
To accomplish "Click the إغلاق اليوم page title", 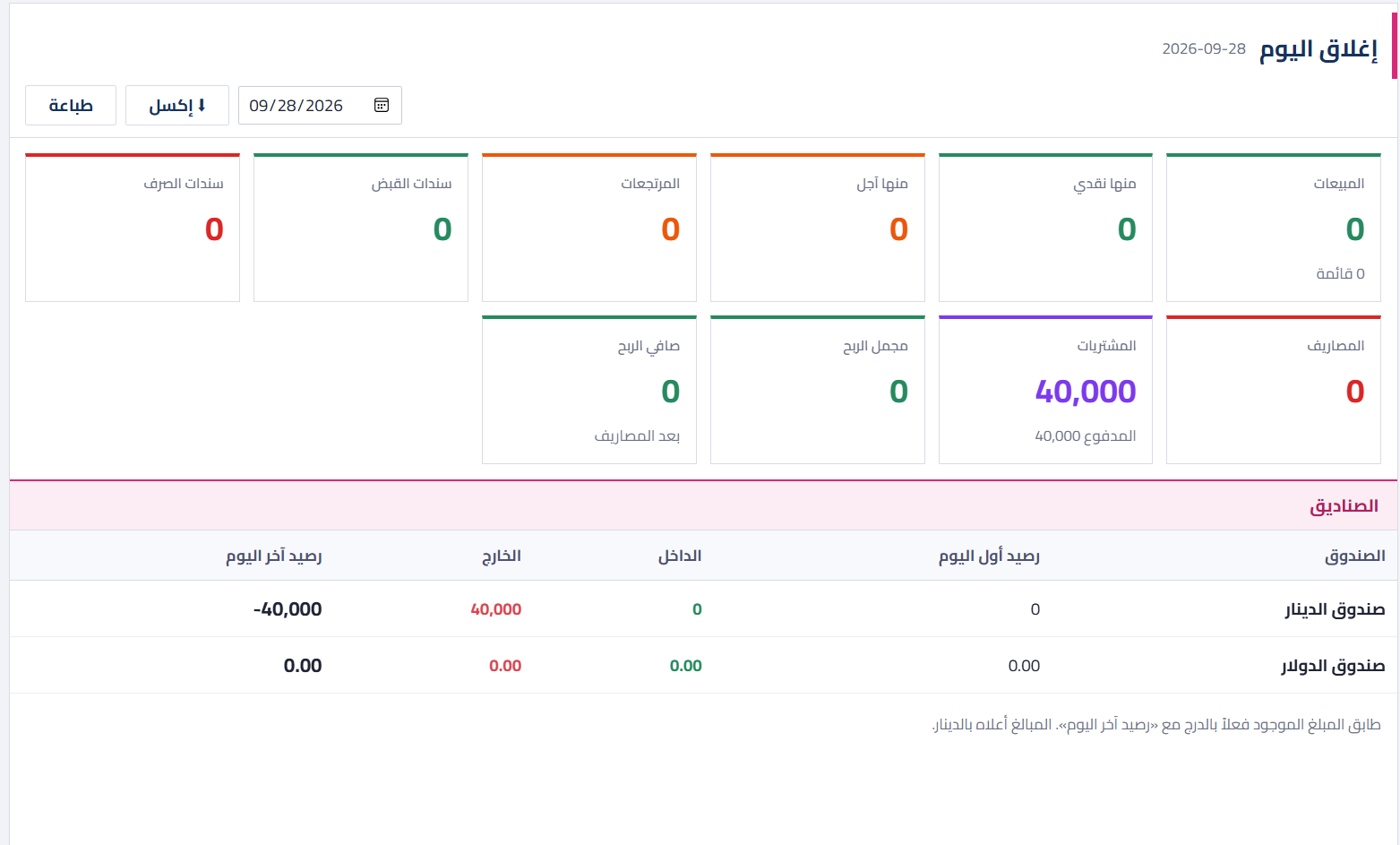I will tap(1318, 49).
